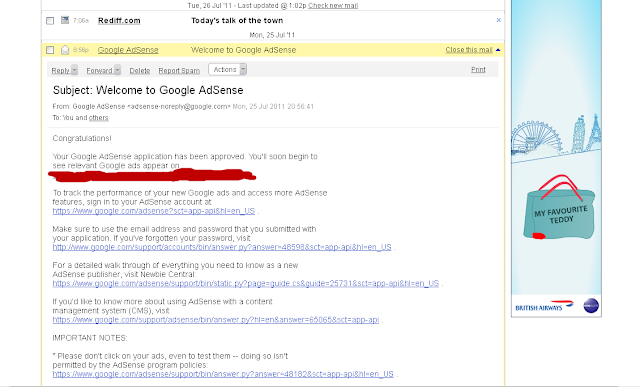Click the British Airways logo in ad
The image size is (640, 387).
point(544,306)
